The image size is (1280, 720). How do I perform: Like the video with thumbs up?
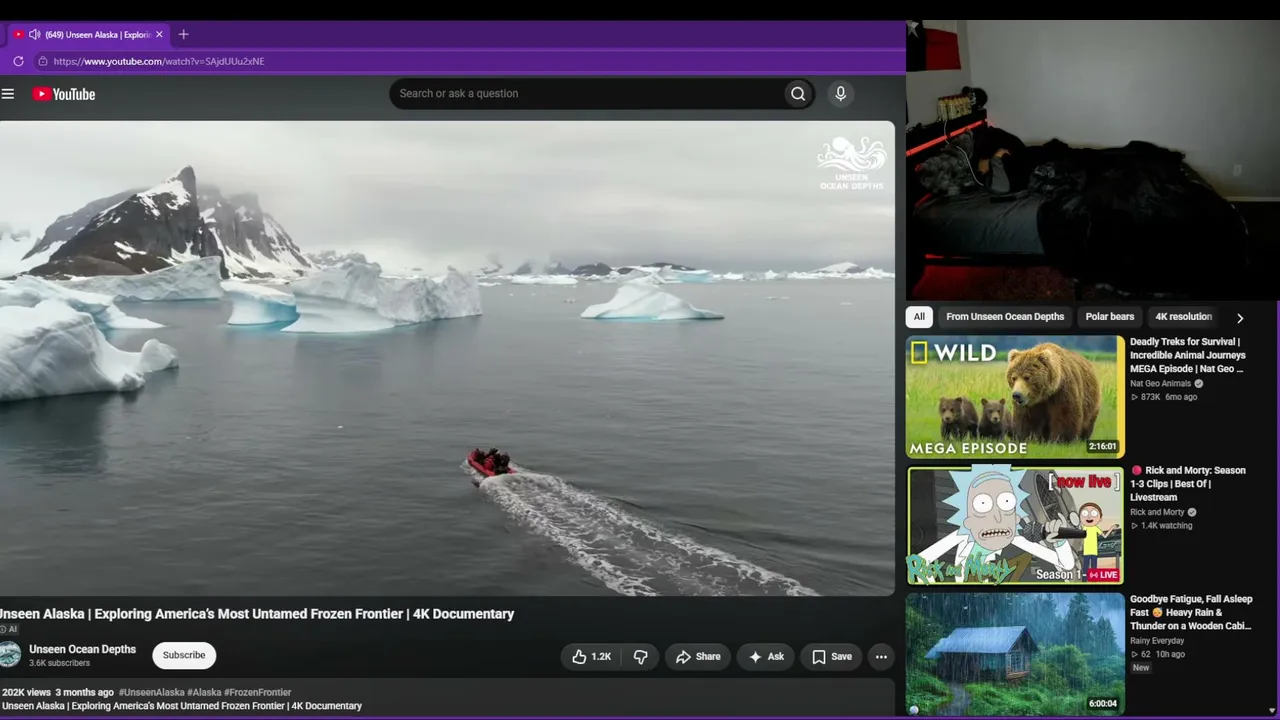point(591,657)
